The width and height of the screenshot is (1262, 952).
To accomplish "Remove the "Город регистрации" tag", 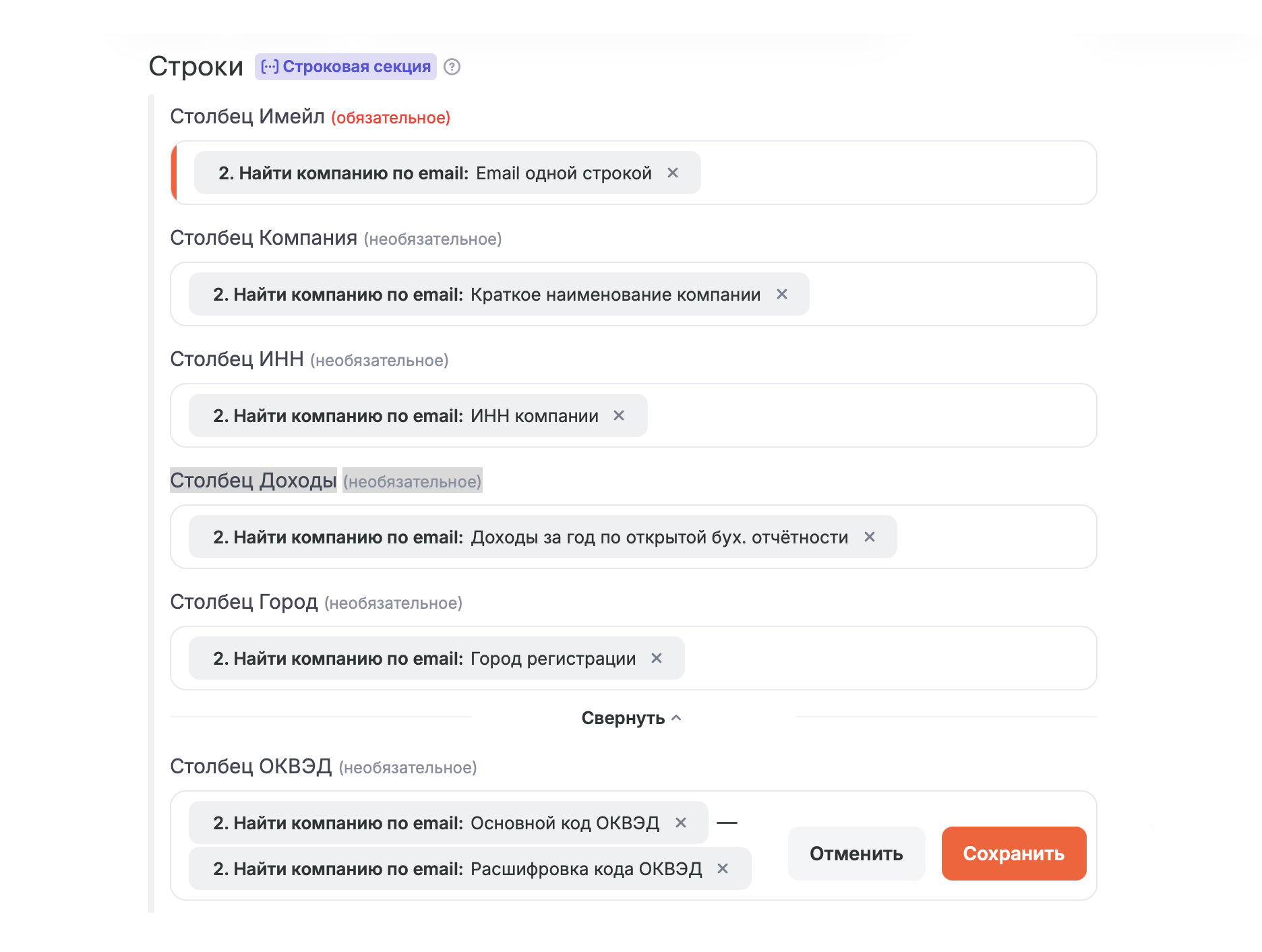I will (657, 659).
